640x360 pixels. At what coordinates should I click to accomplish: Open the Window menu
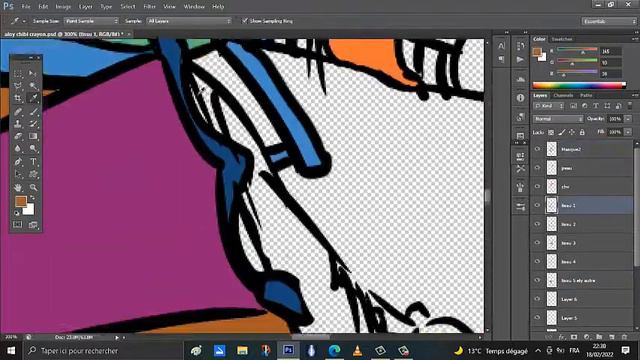click(194, 7)
